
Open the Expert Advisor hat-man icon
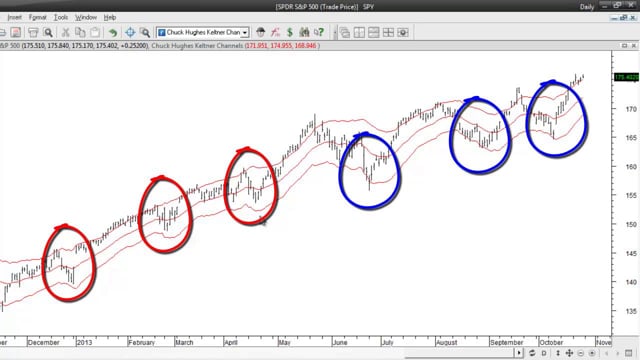coord(260,32)
